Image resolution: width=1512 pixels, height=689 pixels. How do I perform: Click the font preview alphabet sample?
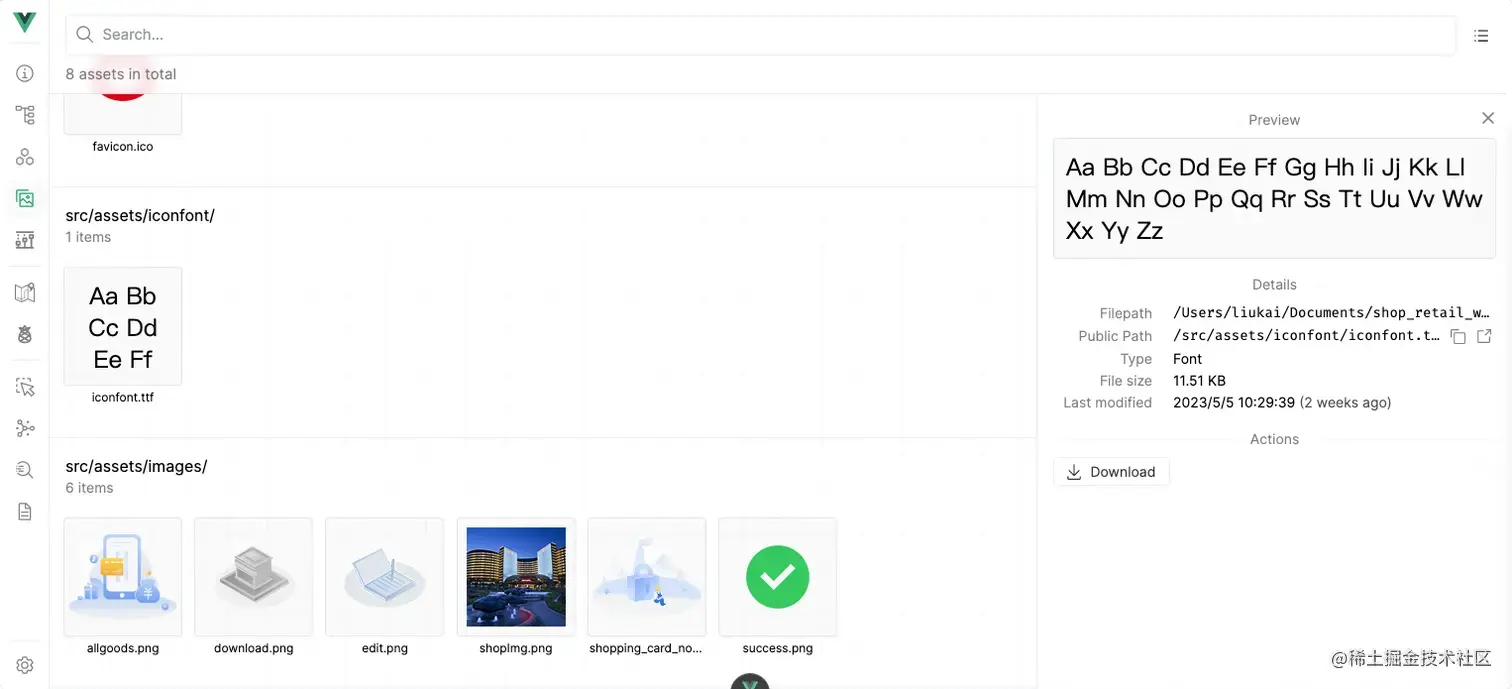pos(1274,198)
